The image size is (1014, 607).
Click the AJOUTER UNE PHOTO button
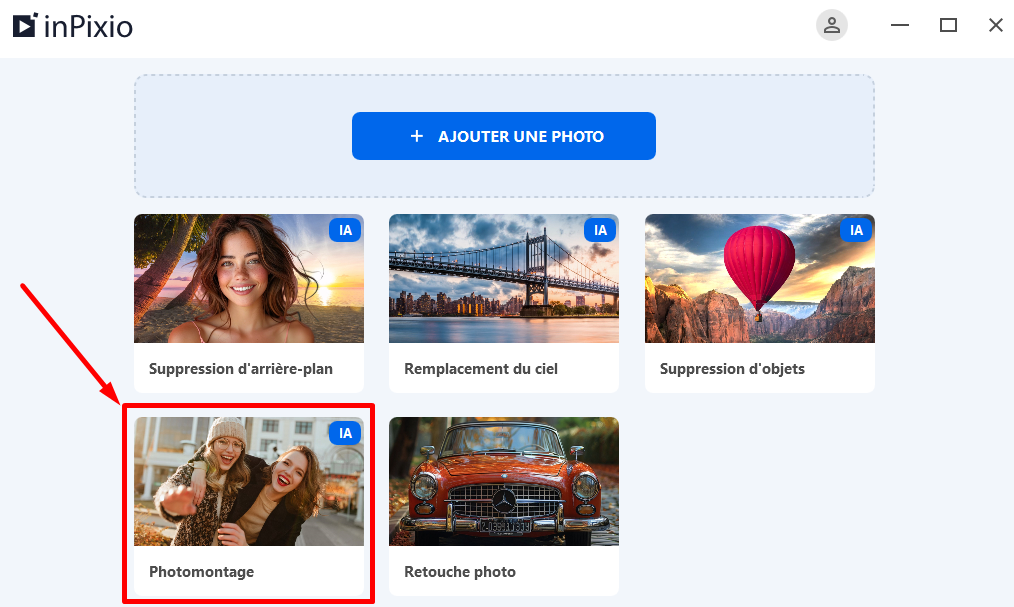pos(504,136)
